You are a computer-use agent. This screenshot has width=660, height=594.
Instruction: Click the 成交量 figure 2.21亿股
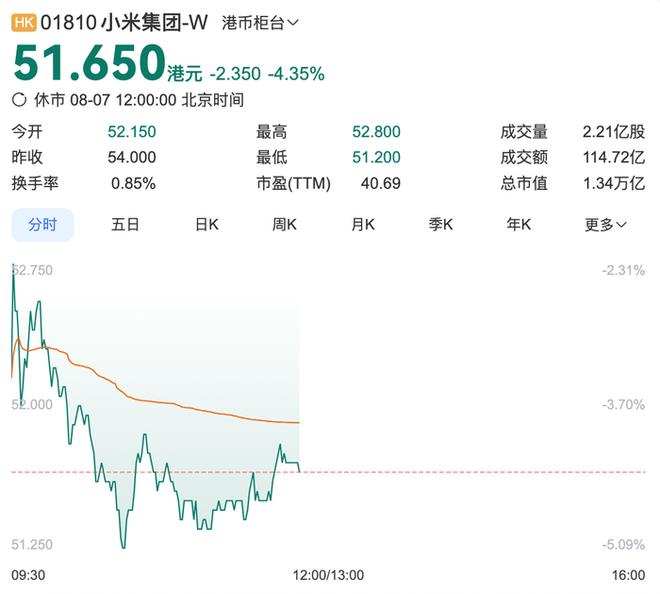(x=614, y=131)
